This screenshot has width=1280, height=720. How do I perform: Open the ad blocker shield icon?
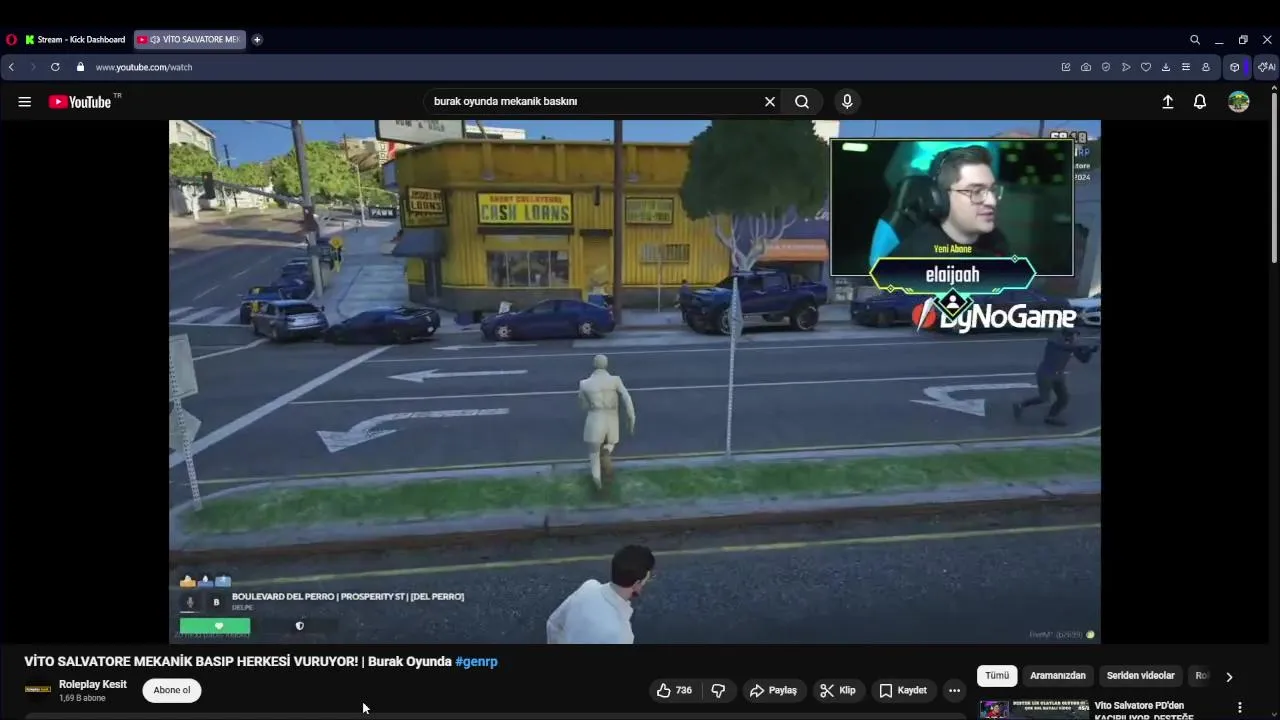point(1106,67)
